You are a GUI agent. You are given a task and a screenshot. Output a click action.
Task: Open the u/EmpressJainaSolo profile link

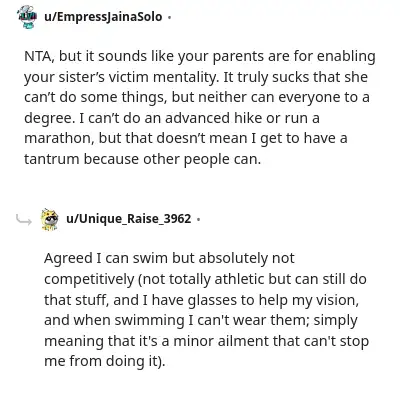coord(103,17)
